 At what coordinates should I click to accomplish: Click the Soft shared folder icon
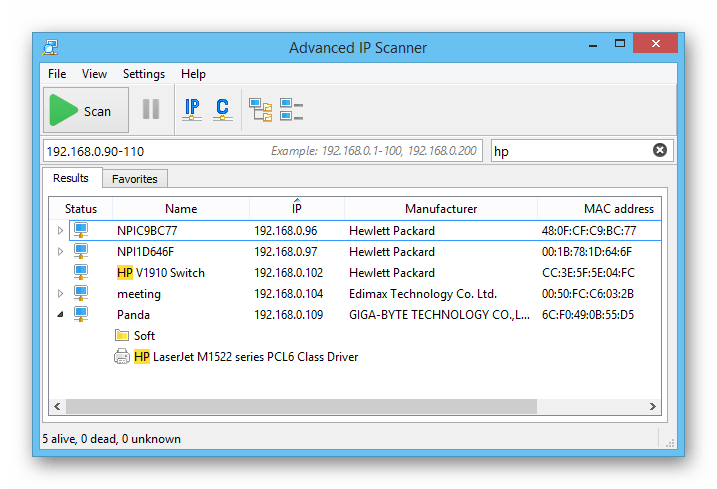click(122, 335)
